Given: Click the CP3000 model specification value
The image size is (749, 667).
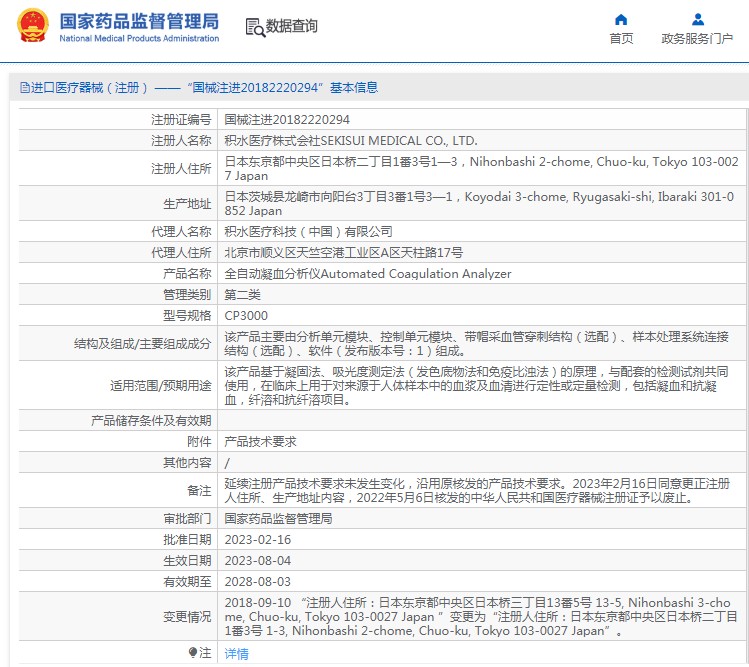Looking at the screenshot, I should (x=246, y=315).
